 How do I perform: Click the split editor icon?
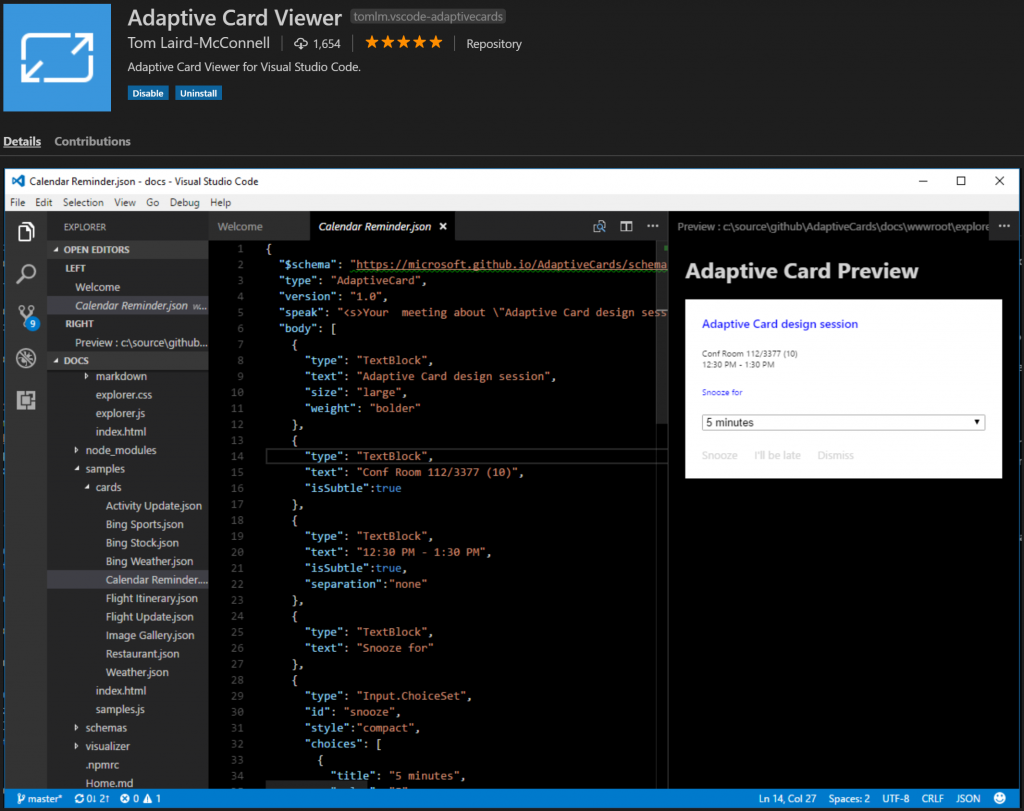[x=626, y=227]
